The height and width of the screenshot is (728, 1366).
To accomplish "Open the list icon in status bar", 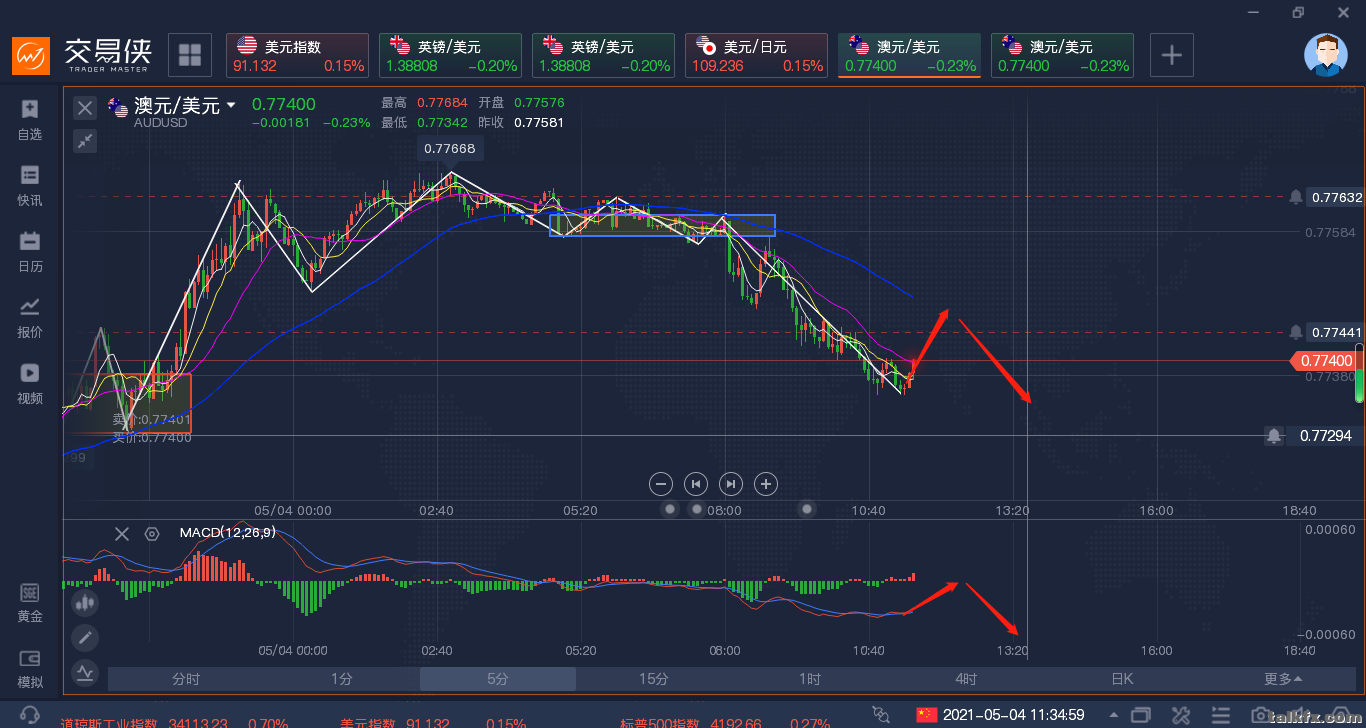I will (x=1223, y=716).
